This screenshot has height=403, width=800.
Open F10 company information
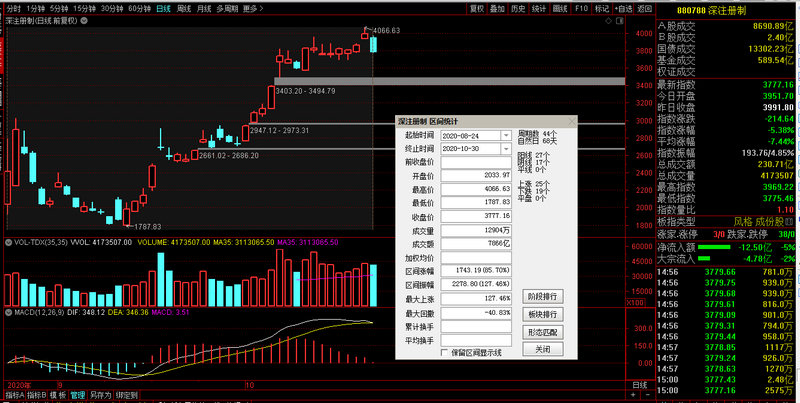tap(582, 8)
